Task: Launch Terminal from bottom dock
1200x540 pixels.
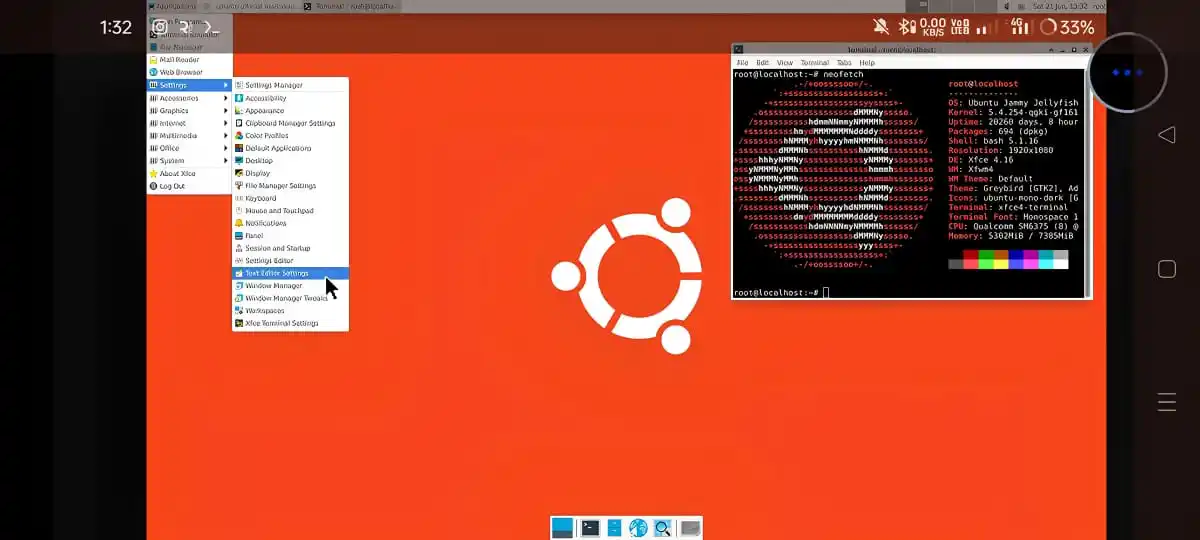Action: [x=591, y=527]
